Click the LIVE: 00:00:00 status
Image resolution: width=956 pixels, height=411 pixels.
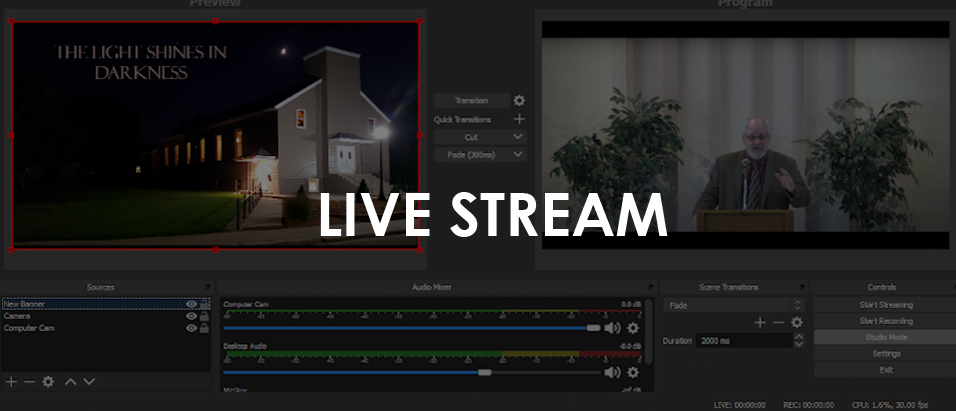pyautogui.click(x=739, y=405)
